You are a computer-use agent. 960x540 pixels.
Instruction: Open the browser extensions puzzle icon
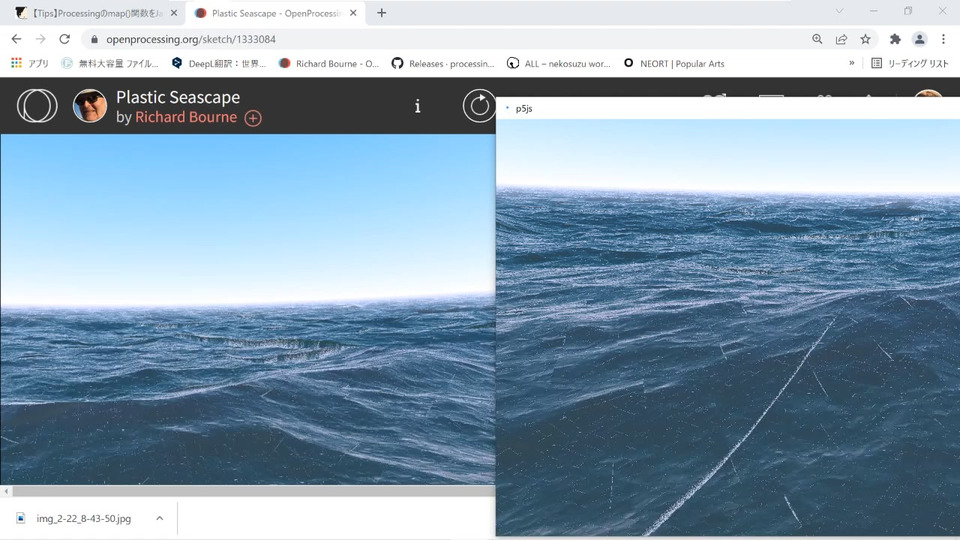[x=895, y=39]
